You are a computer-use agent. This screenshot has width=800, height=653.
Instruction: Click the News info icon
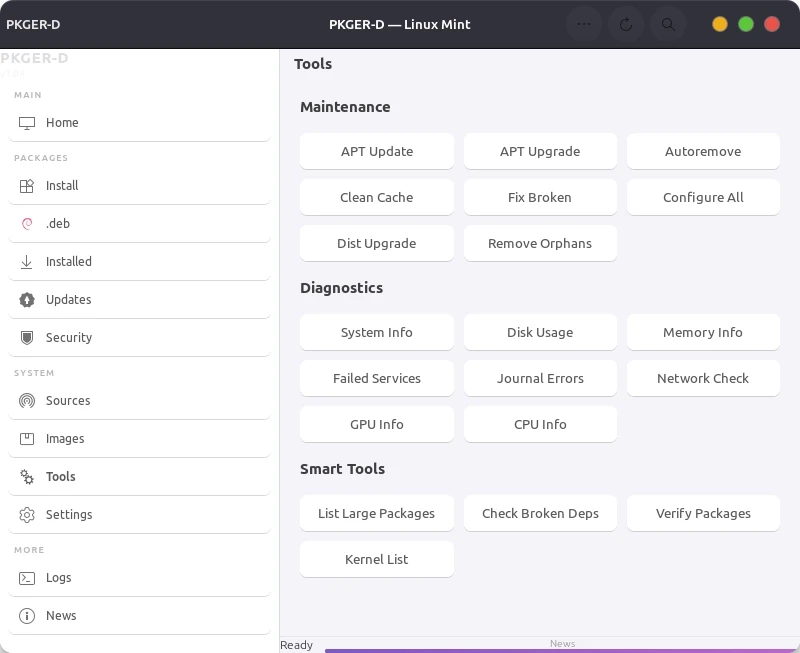pyautogui.click(x=27, y=616)
